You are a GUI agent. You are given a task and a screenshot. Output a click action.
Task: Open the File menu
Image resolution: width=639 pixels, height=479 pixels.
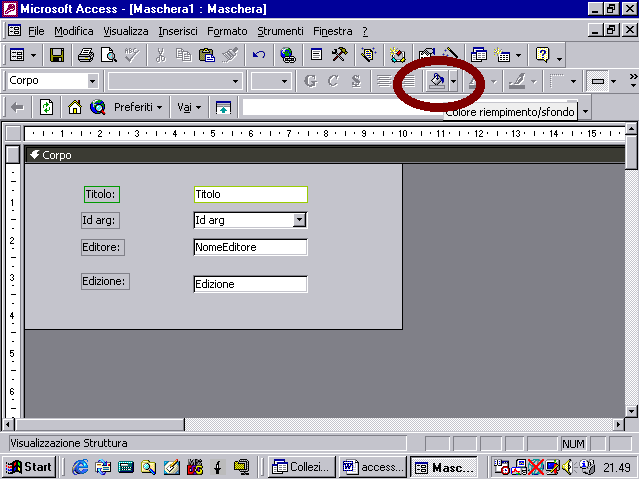[x=36, y=31]
